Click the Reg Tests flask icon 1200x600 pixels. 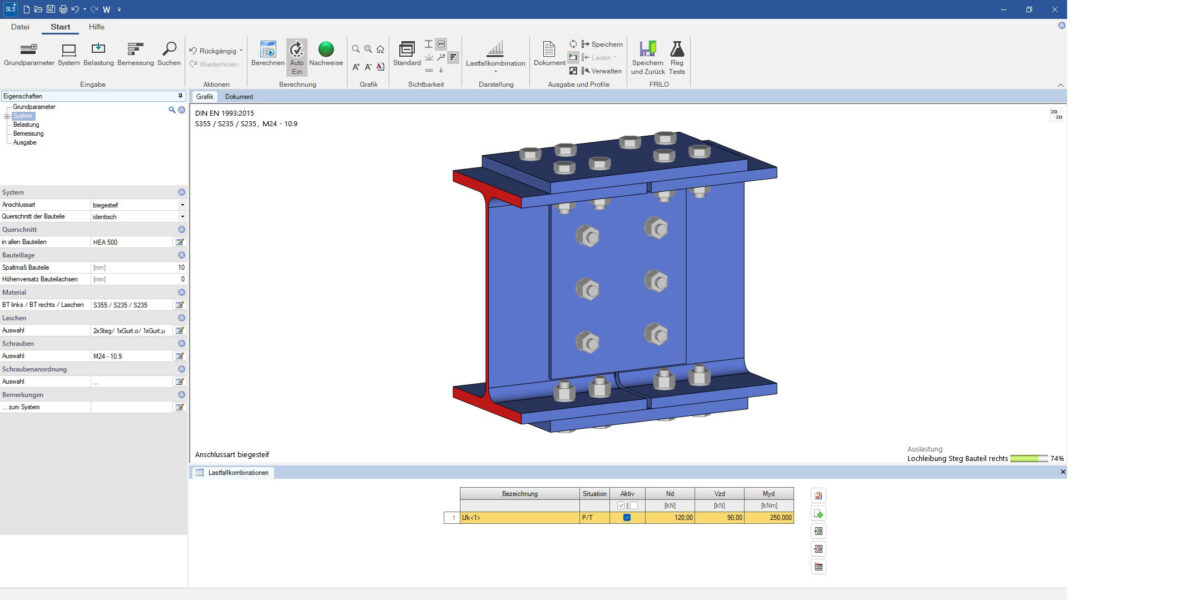pyautogui.click(x=677, y=53)
